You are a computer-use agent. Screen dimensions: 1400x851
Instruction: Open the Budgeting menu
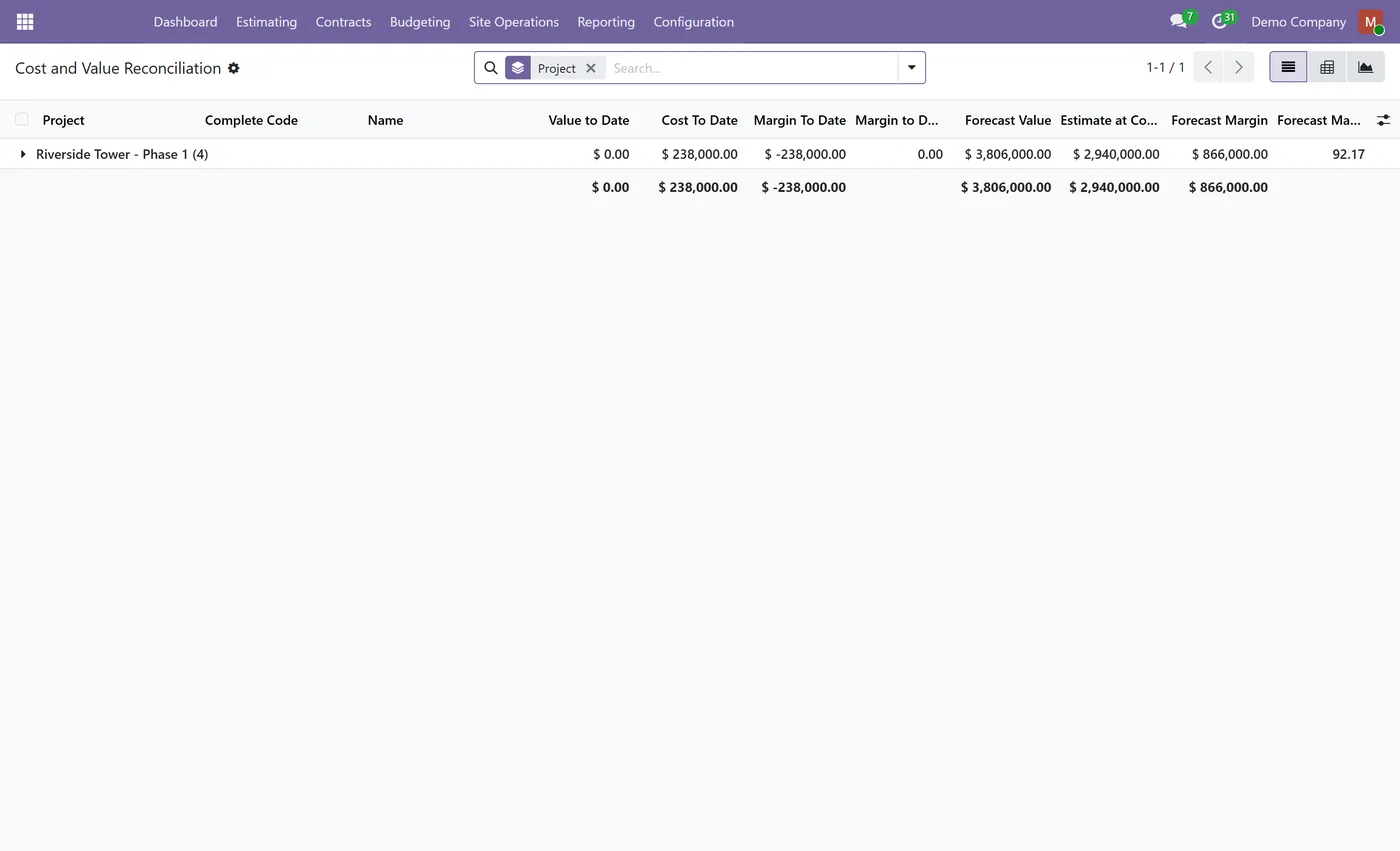pyautogui.click(x=420, y=21)
